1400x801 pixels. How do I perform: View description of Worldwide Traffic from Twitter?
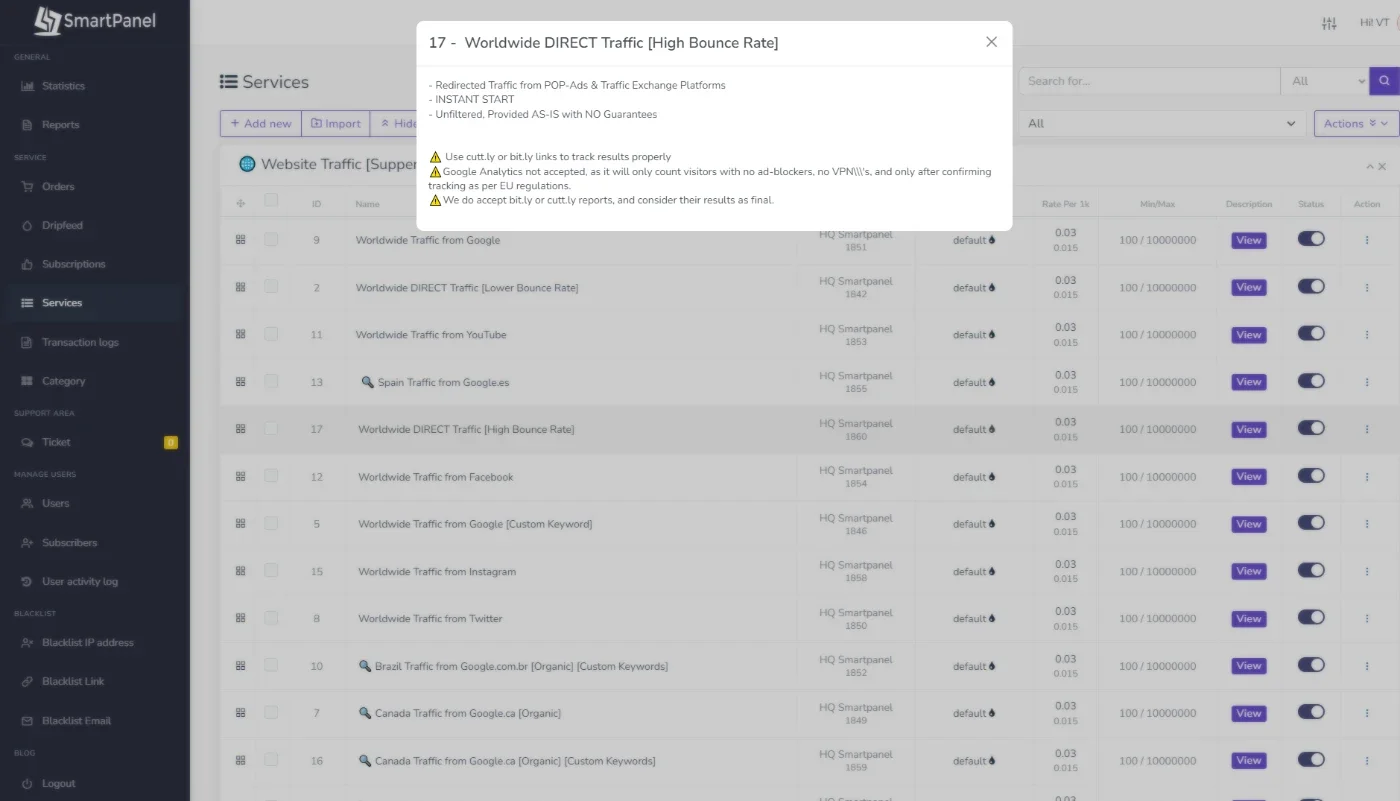[x=1248, y=619]
